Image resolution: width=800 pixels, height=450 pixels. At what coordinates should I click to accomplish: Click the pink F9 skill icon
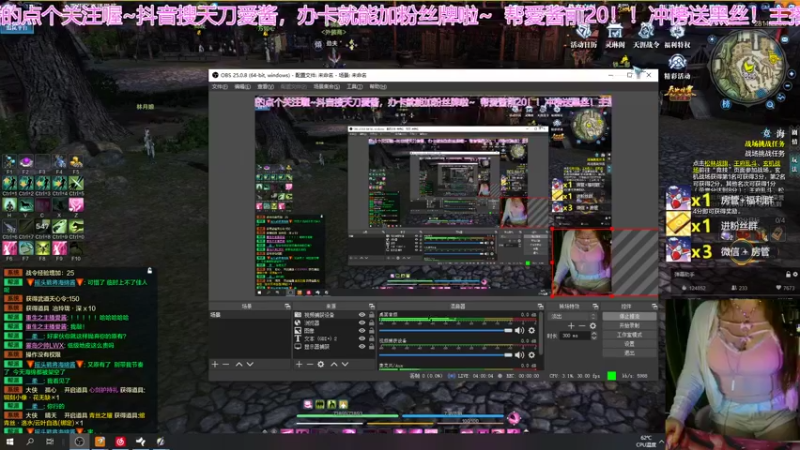60,248
